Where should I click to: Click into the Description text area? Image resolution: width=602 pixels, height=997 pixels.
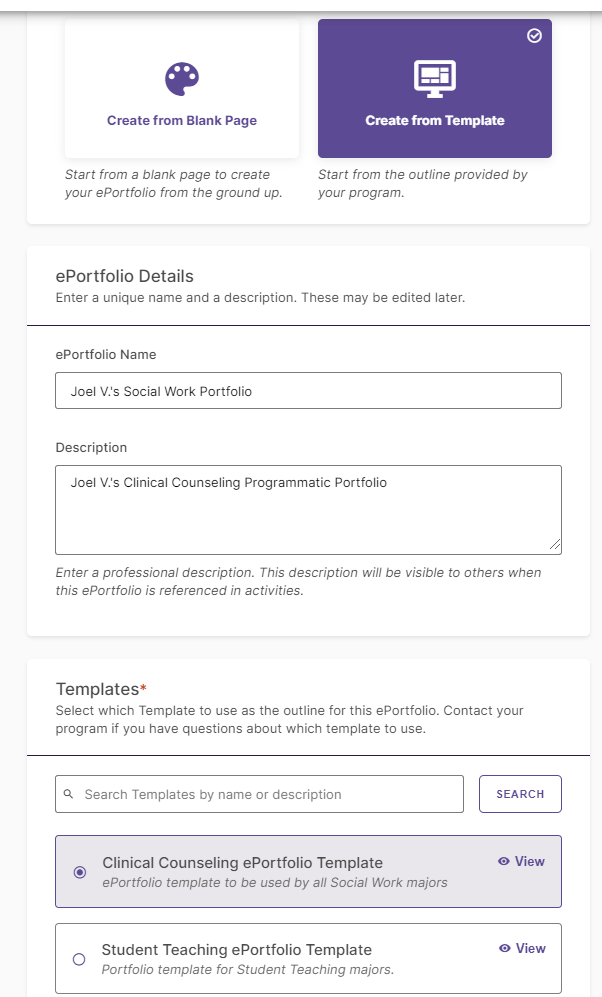tap(308, 510)
